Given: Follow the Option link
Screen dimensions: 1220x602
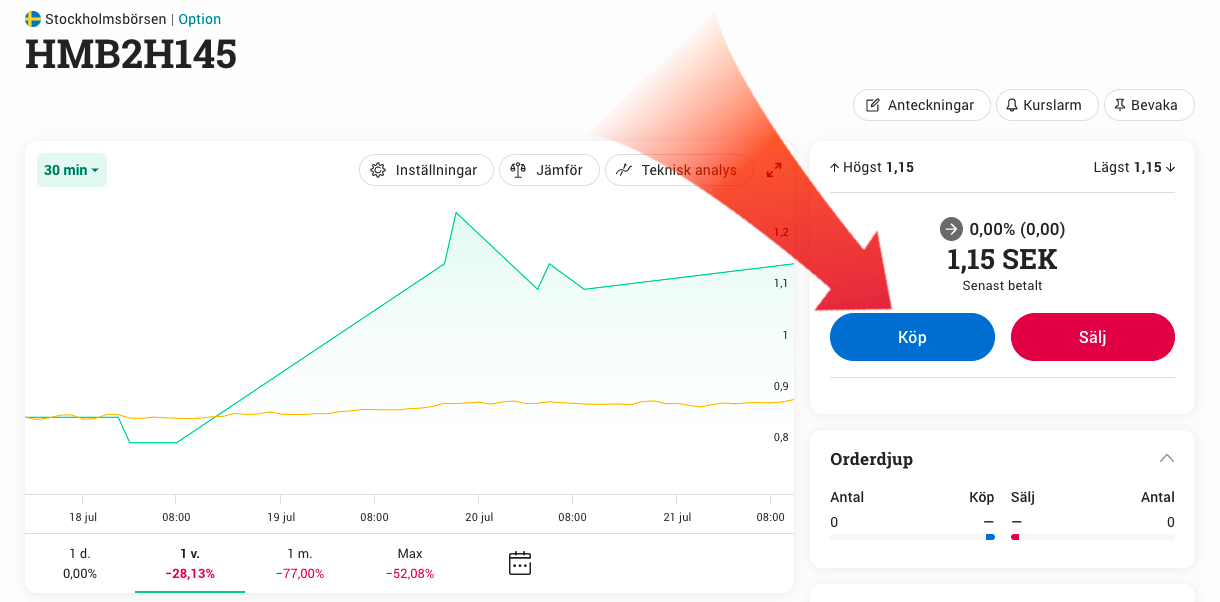Looking at the screenshot, I should [x=200, y=19].
